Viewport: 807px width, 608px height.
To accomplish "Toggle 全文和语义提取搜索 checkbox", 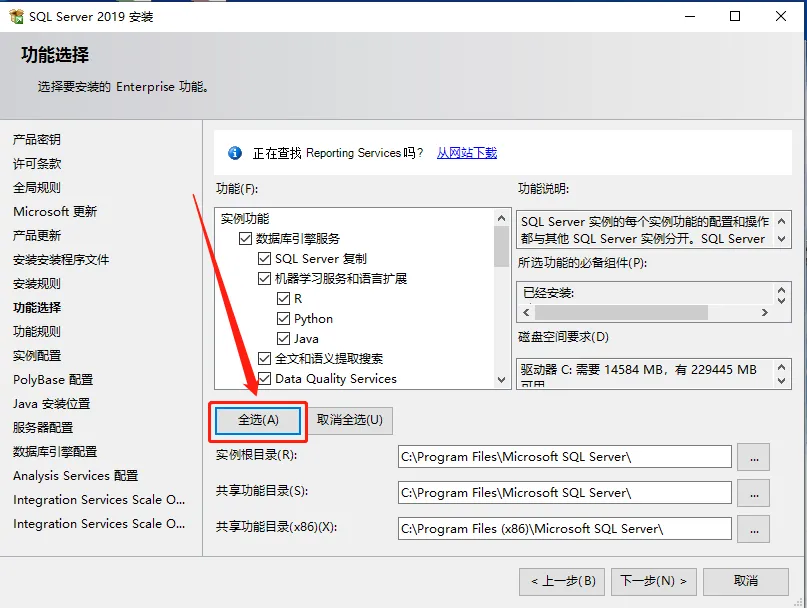I will 265,359.
